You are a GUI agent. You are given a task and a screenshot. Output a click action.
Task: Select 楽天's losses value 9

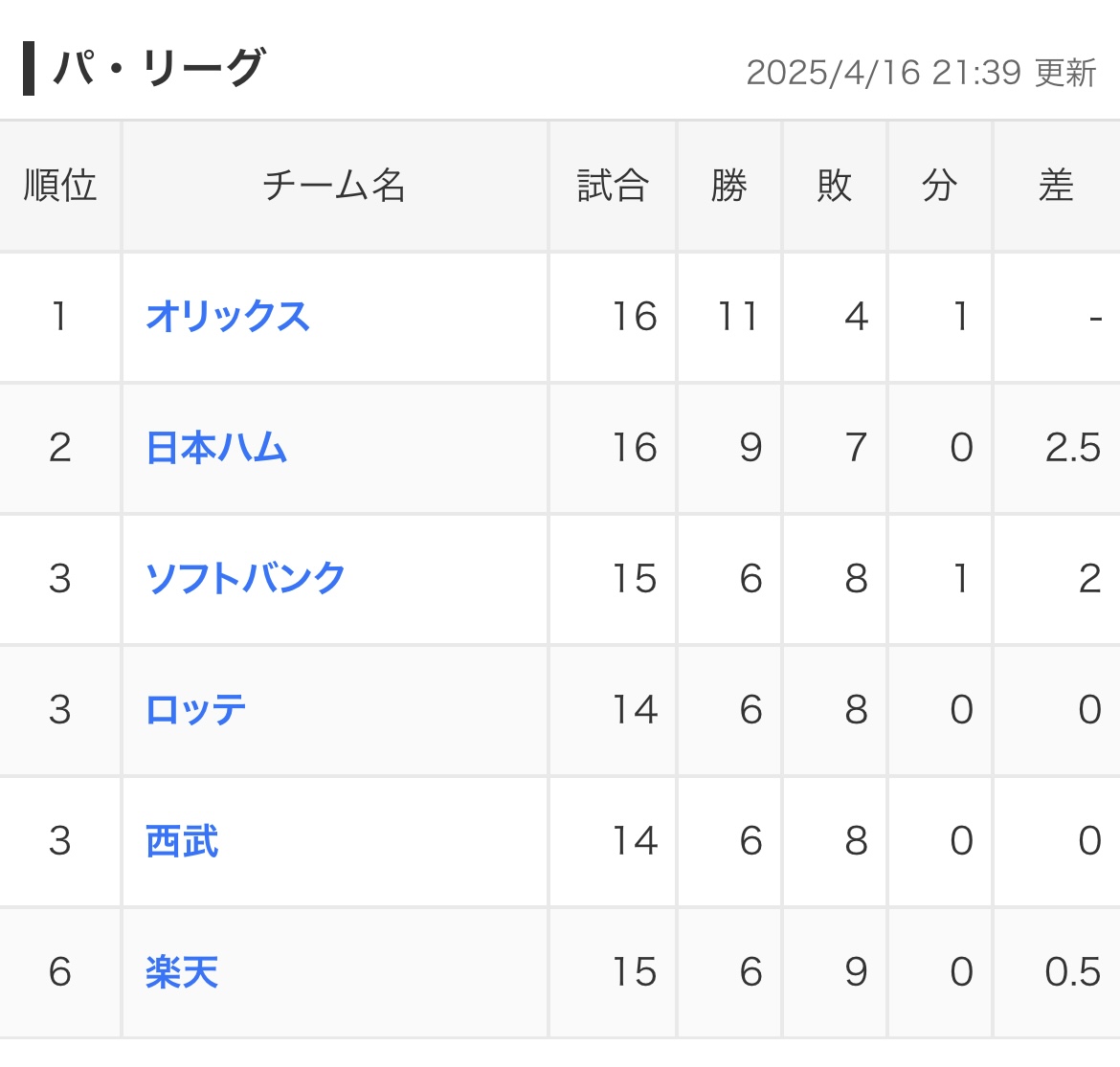tap(856, 972)
